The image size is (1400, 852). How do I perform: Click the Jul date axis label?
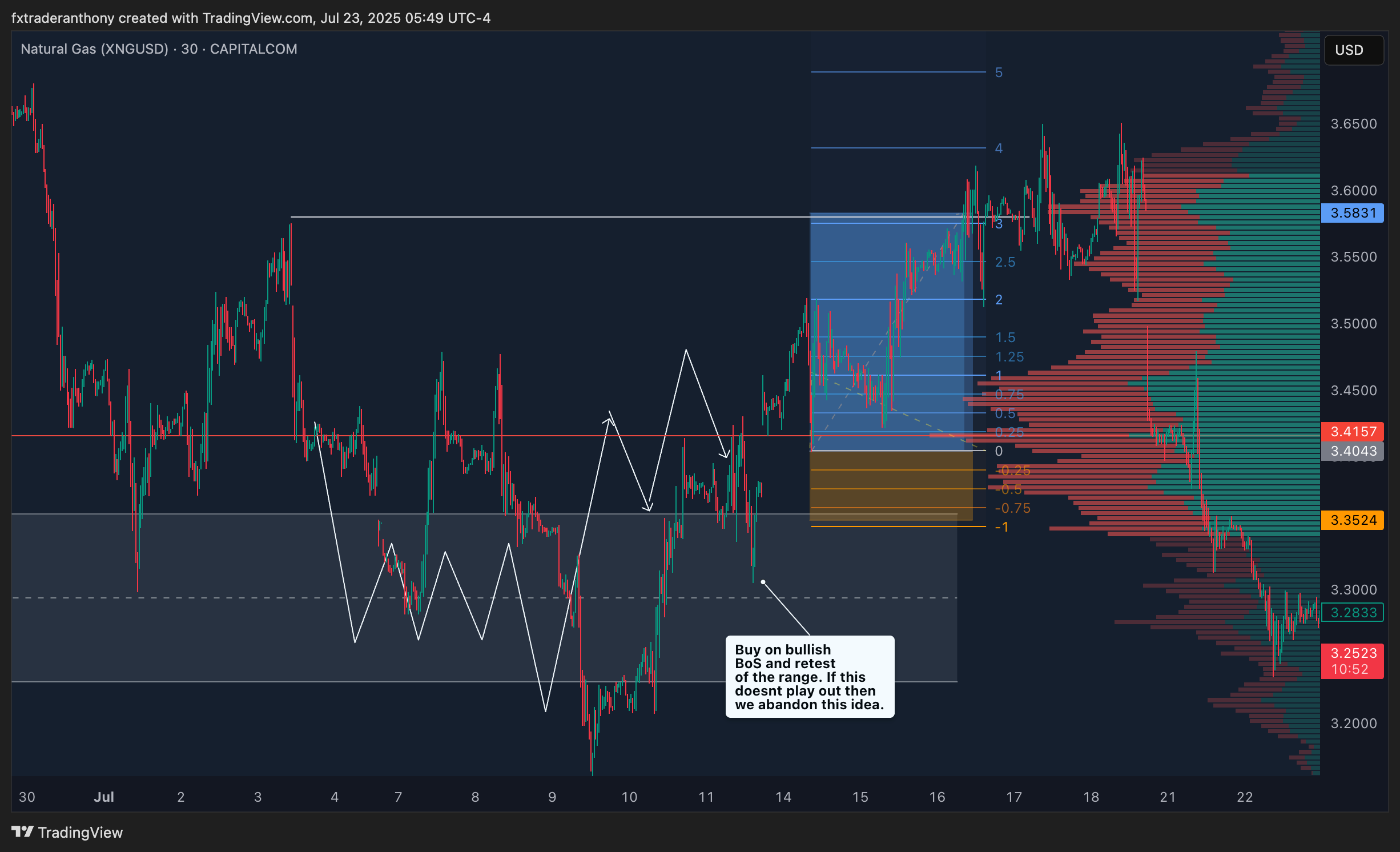click(104, 797)
